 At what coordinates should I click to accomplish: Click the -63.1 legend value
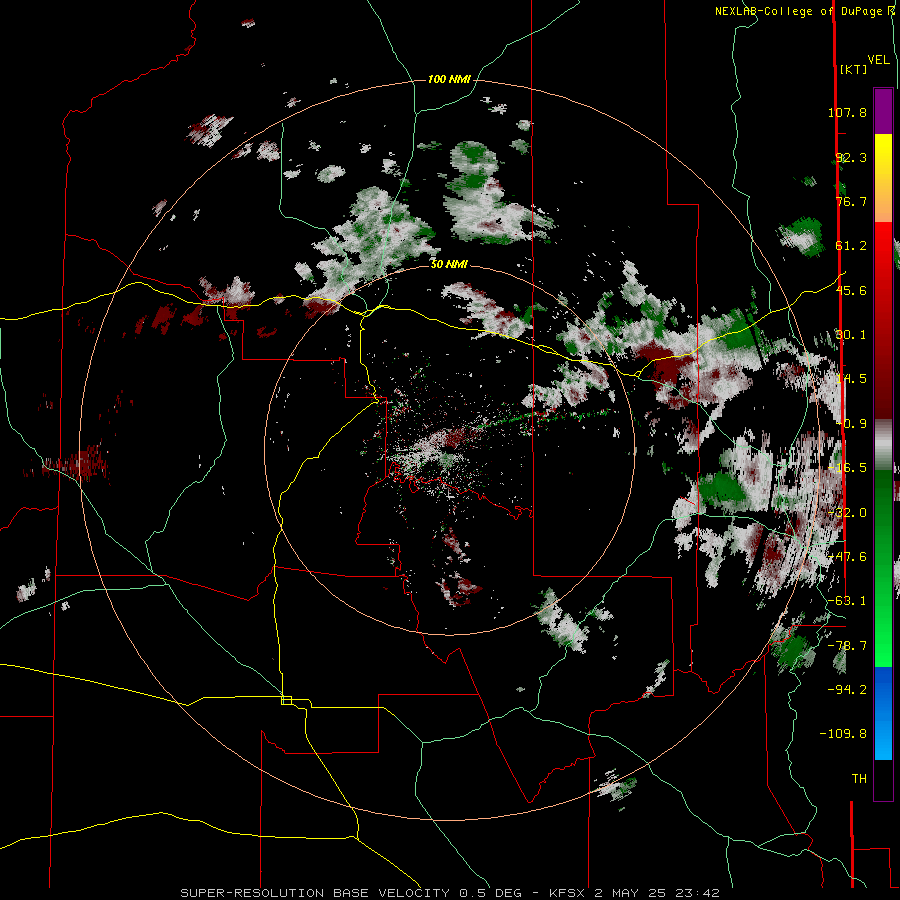pyautogui.click(x=847, y=600)
